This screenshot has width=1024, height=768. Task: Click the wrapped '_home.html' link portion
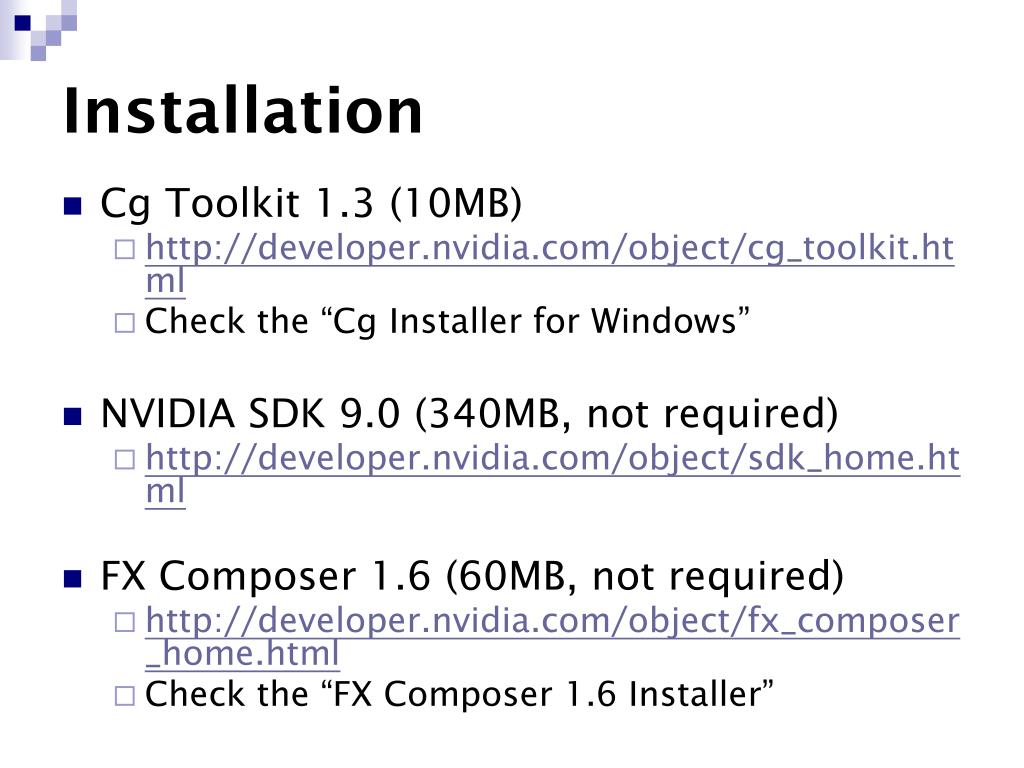242,654
